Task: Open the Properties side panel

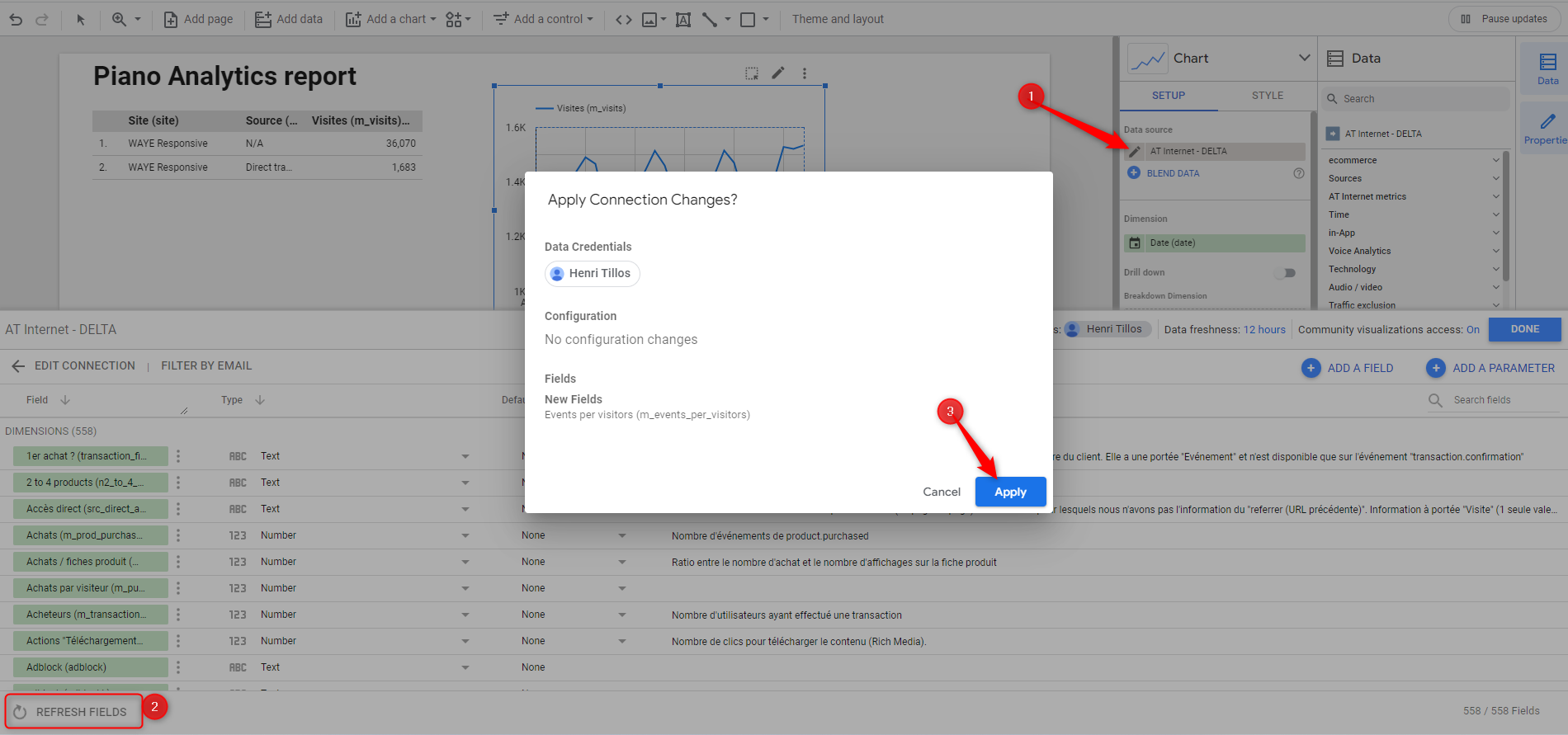Action: 1546,129
